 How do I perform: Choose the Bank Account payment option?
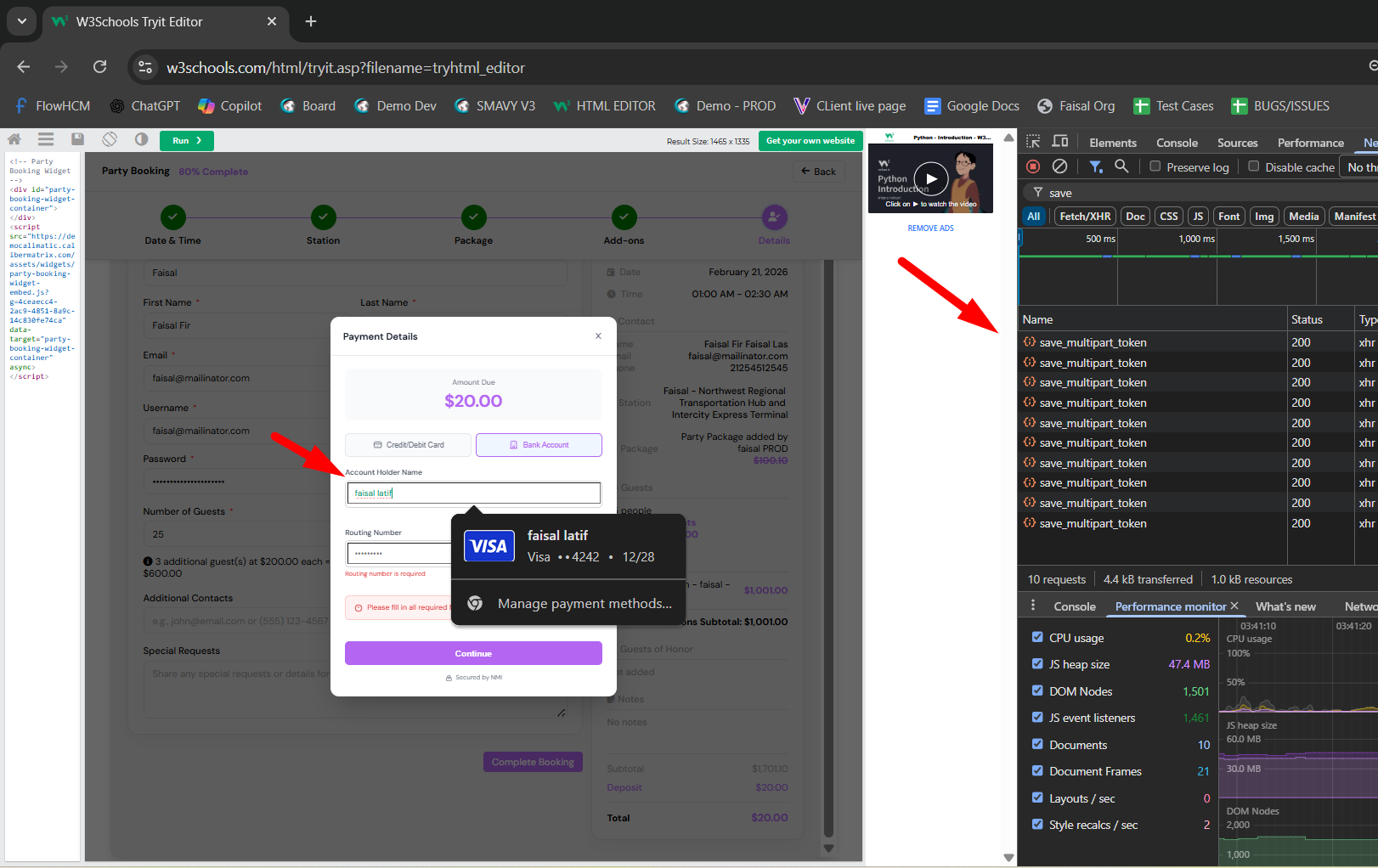click(539, 445)
